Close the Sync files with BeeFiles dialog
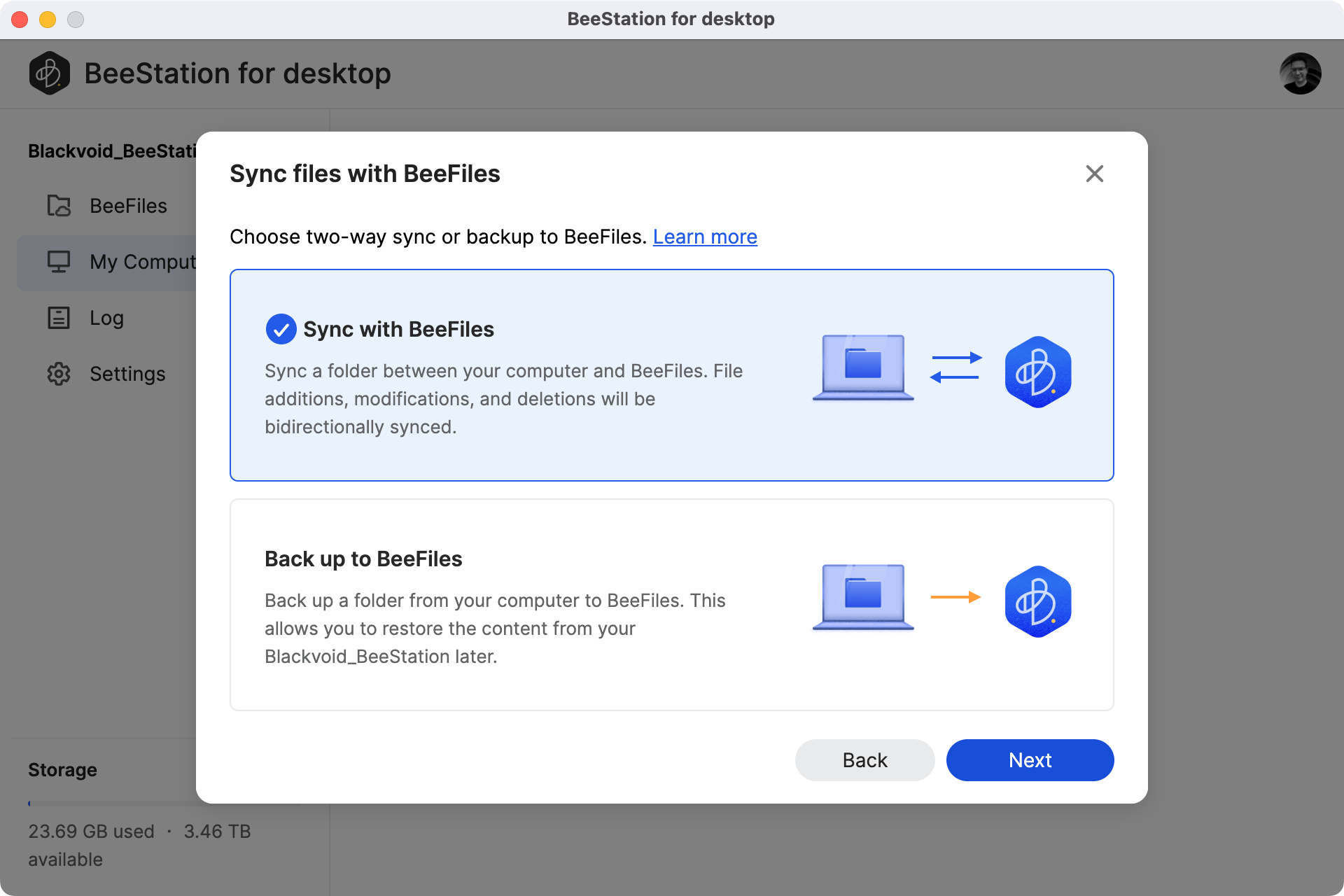1344x896 pixels. 1095,174
